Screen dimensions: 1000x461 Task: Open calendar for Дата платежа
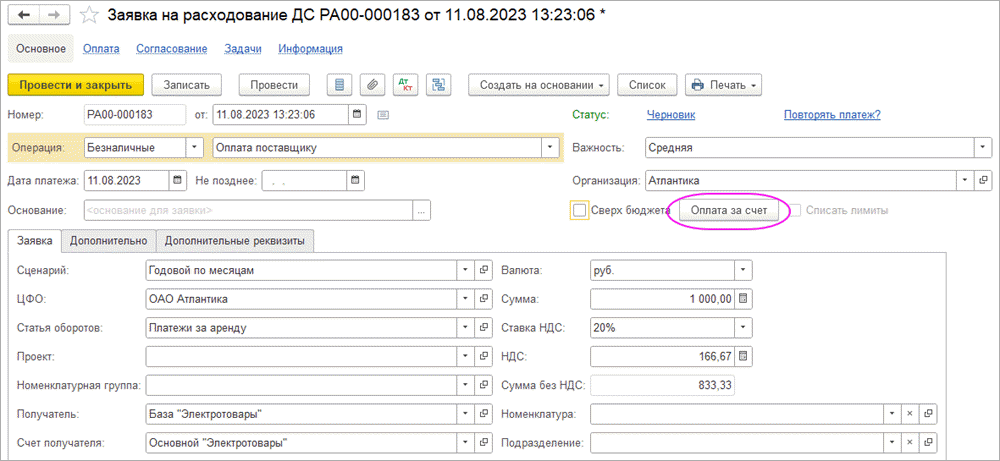[178, 180]
